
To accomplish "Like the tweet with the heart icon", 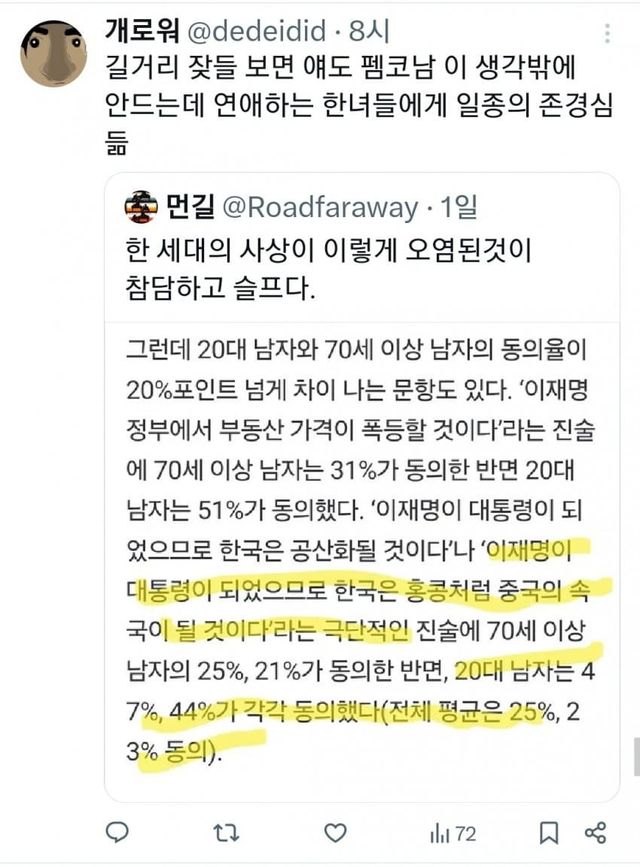I will (335, 833).
